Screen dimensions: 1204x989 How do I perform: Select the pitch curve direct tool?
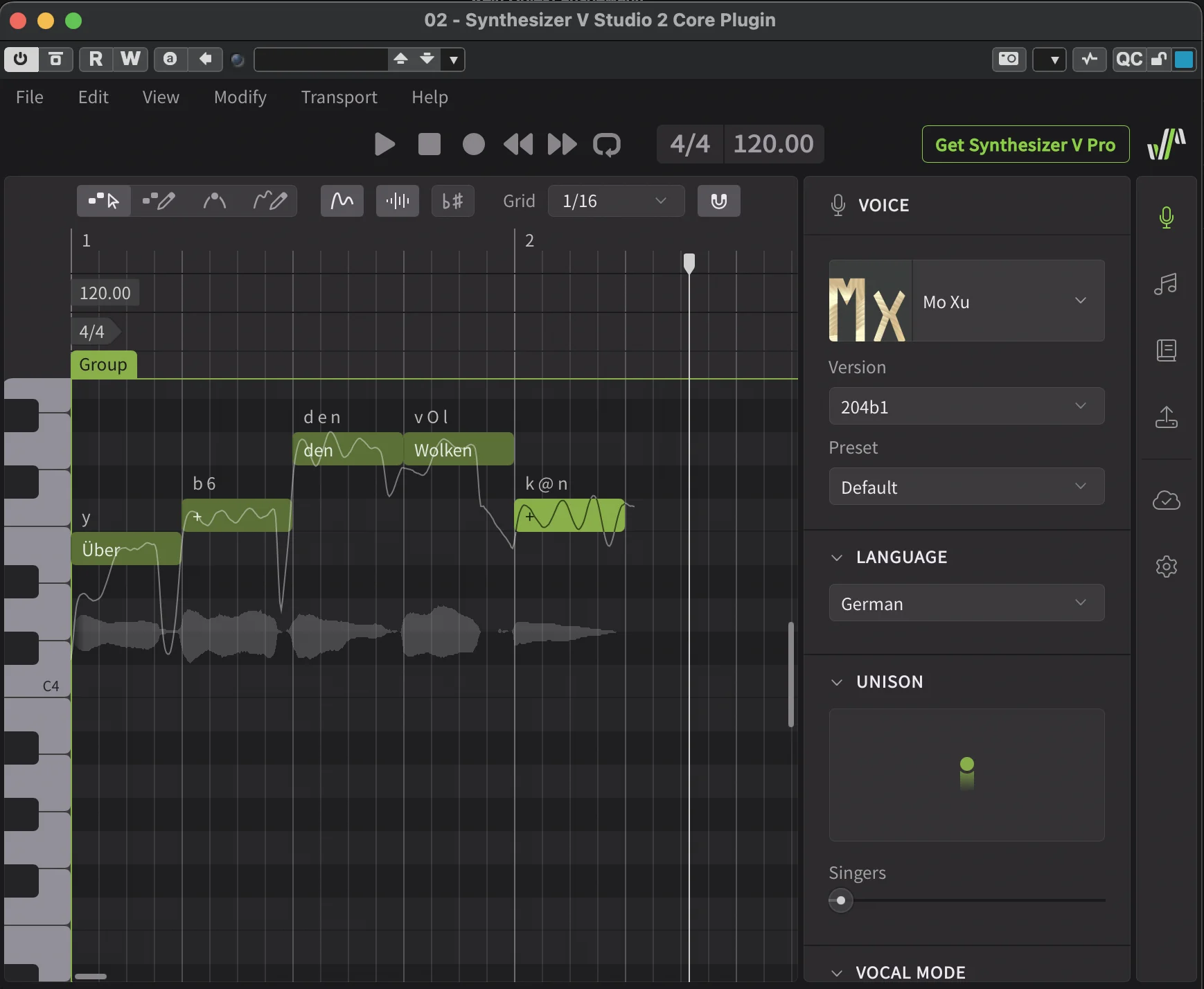(214, 201)
